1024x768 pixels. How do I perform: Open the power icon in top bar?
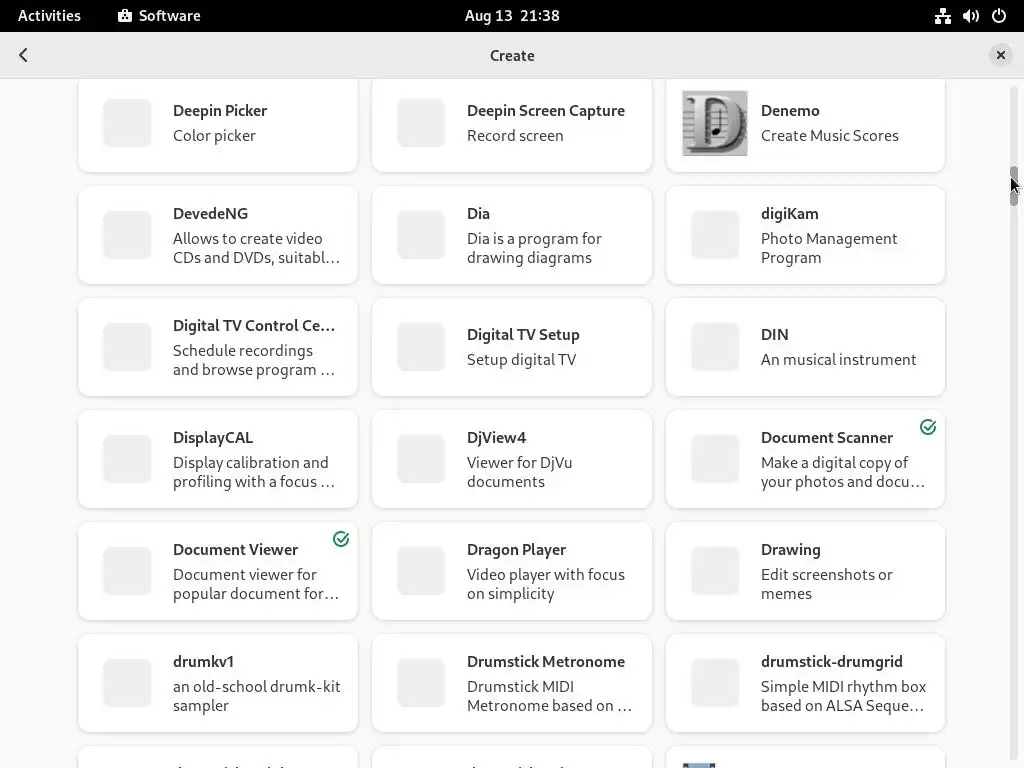999,16
